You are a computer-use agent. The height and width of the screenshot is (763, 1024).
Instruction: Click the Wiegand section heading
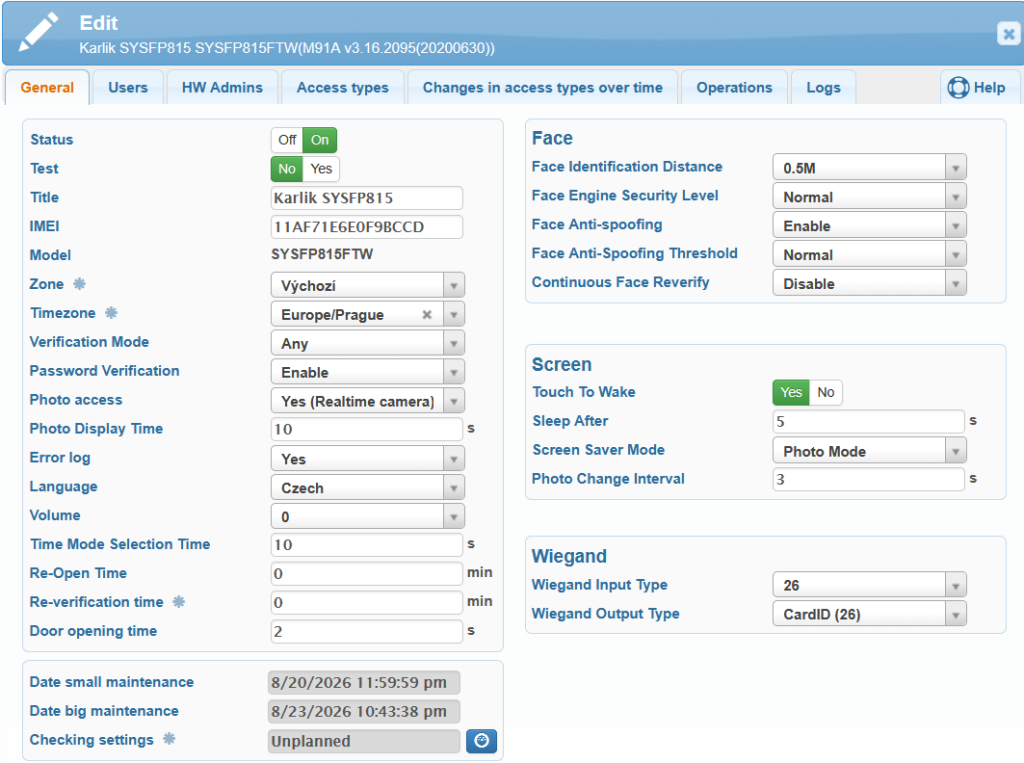569,557
